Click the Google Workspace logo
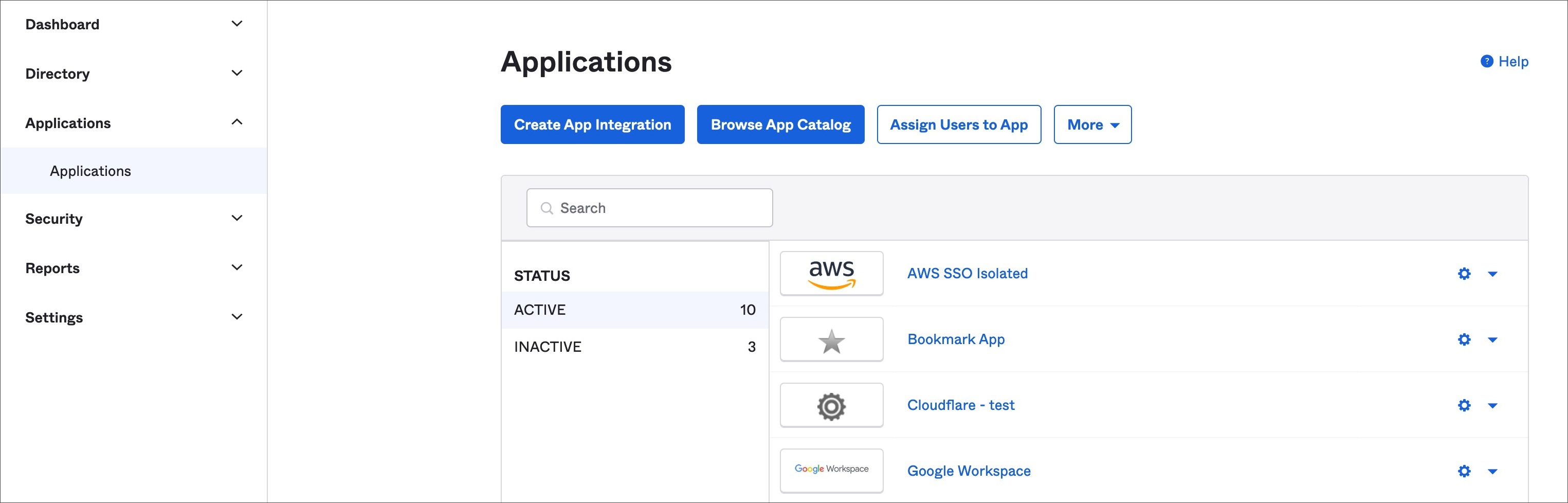1568x503 pixels. click(x=831, y=470)
